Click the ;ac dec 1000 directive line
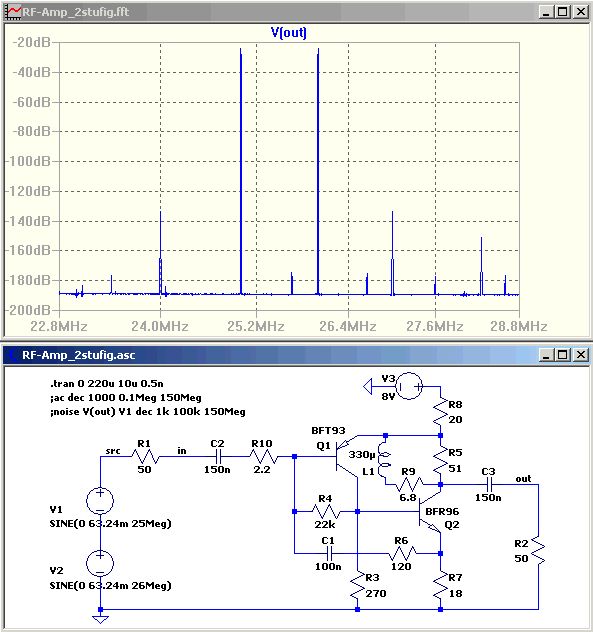The height and width of the screenshot is (632, 593). [126, 397]
